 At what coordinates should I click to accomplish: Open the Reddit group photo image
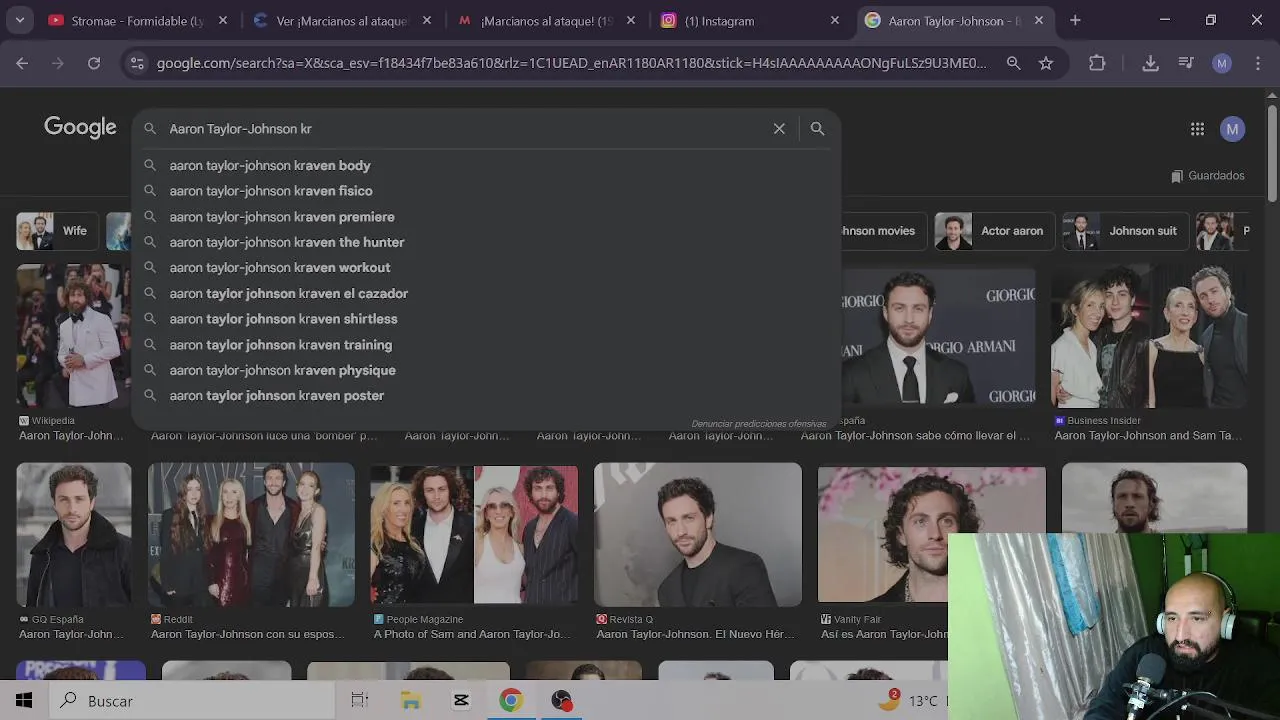(251, 534)
